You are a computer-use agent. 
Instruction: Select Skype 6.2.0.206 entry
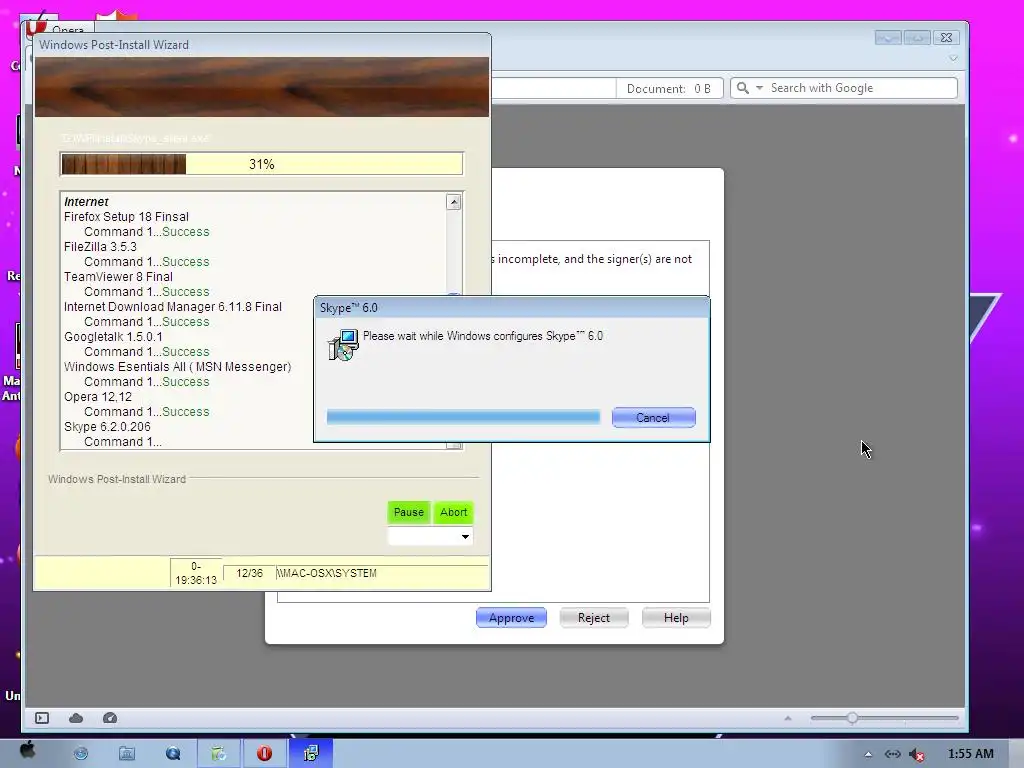pos(107,427)
